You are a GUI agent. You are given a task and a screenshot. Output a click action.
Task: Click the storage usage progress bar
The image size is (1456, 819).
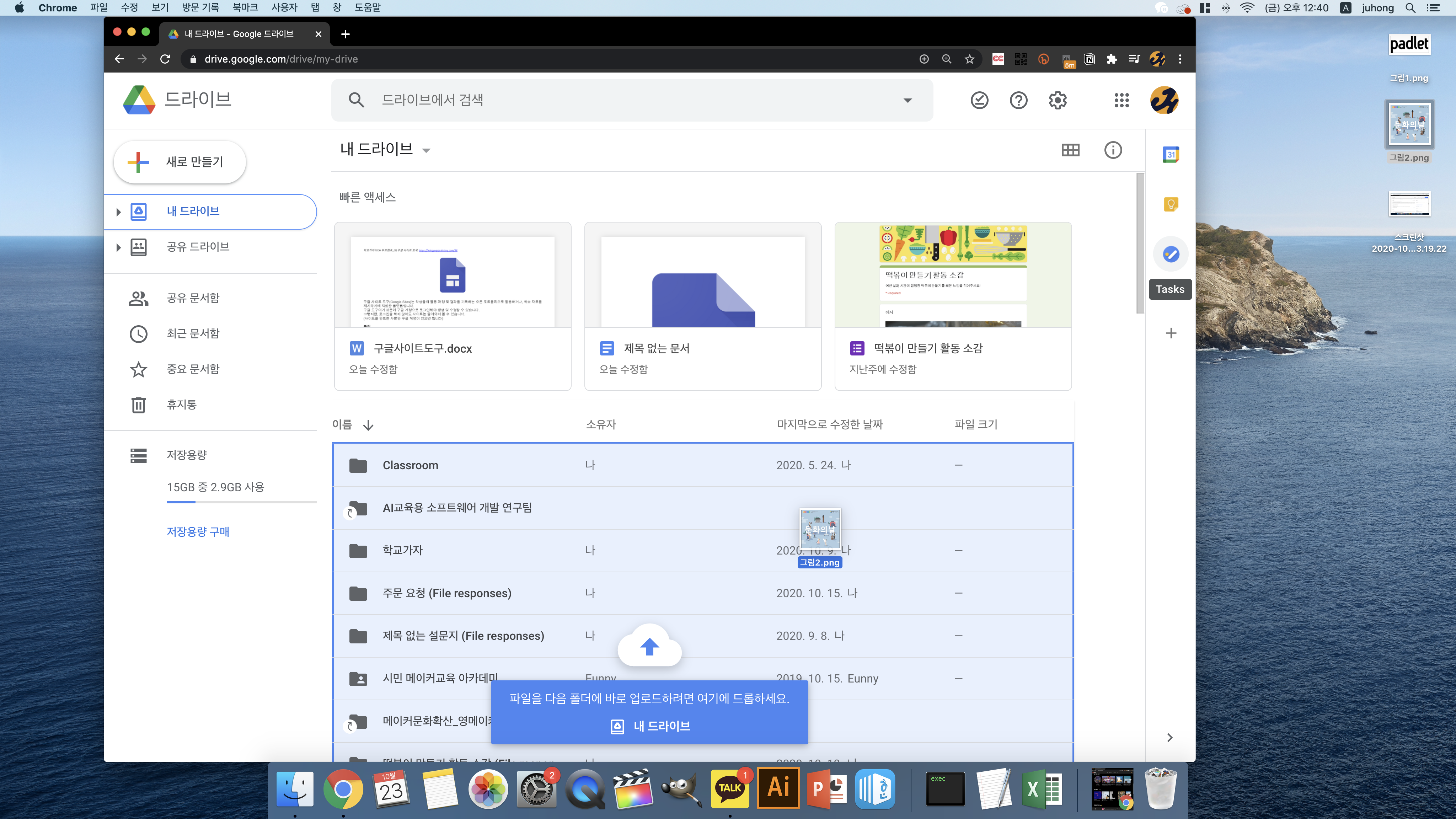tap(241, 502)
